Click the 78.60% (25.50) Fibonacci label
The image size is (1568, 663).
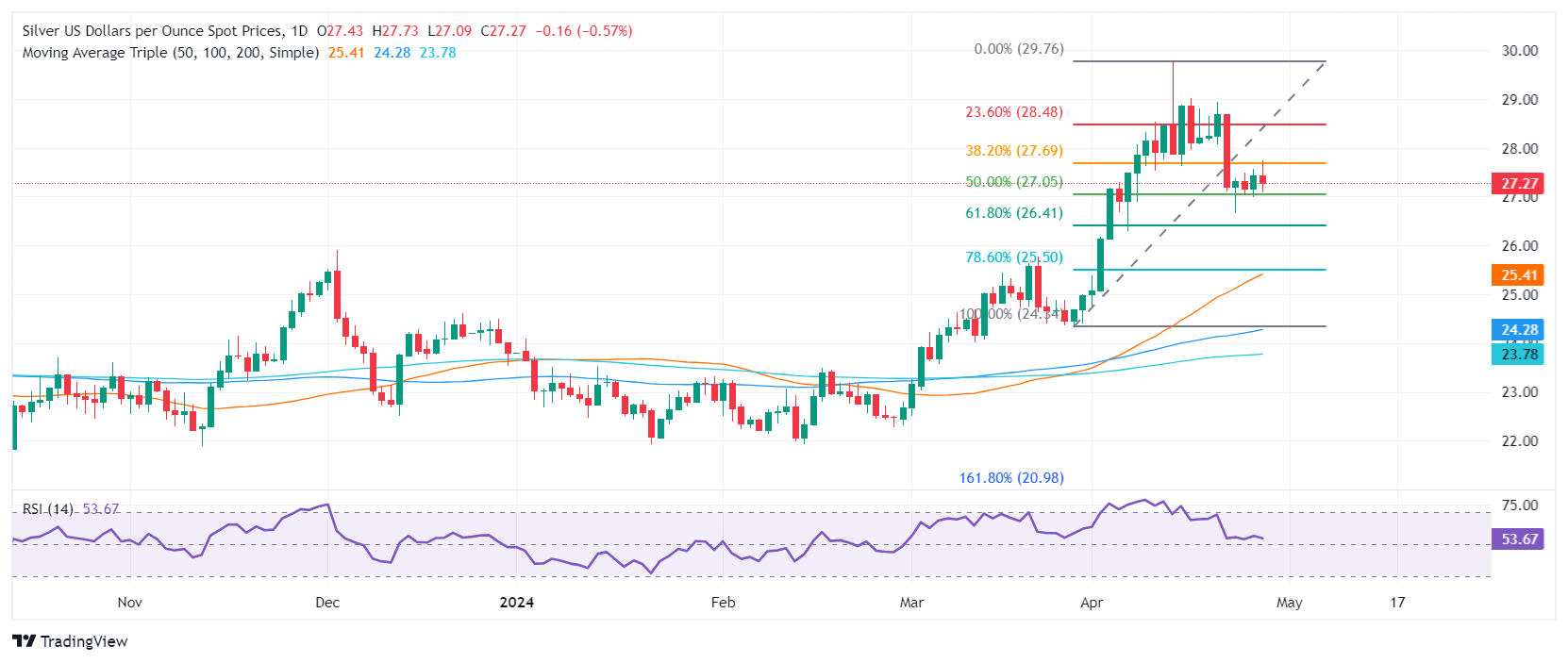(1013, 257)
